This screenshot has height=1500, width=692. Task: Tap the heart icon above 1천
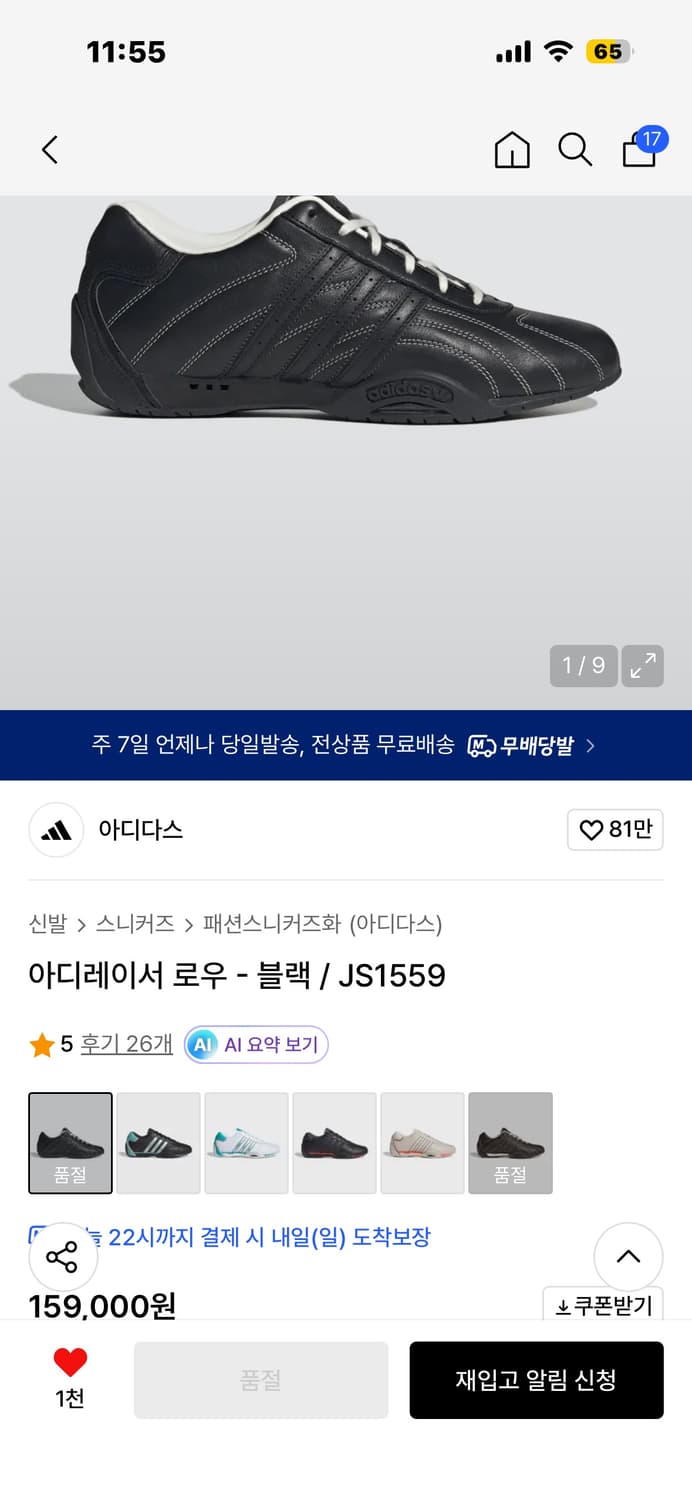[x=68, y=1362]
